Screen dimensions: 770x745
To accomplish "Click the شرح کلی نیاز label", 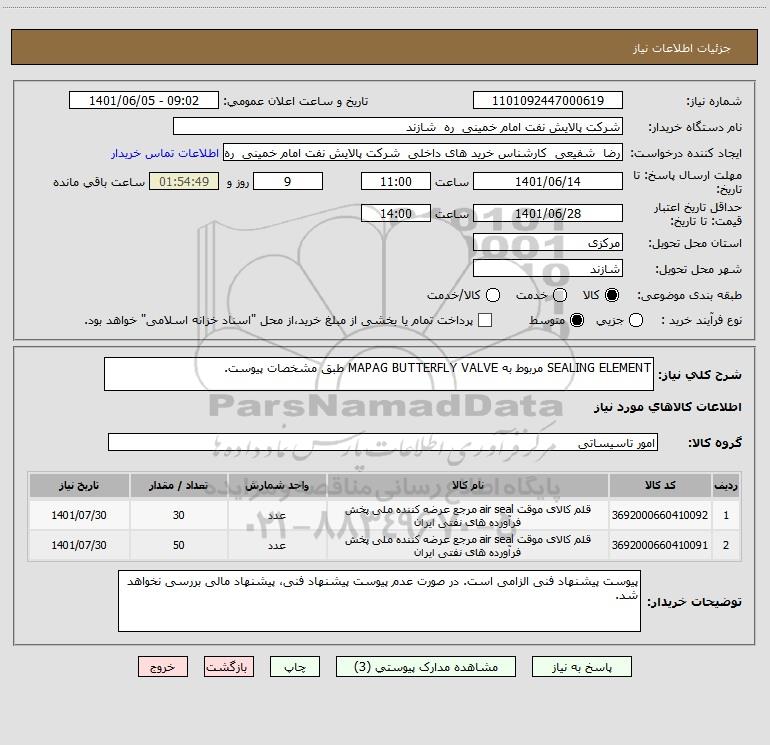I will pos(700,375).
